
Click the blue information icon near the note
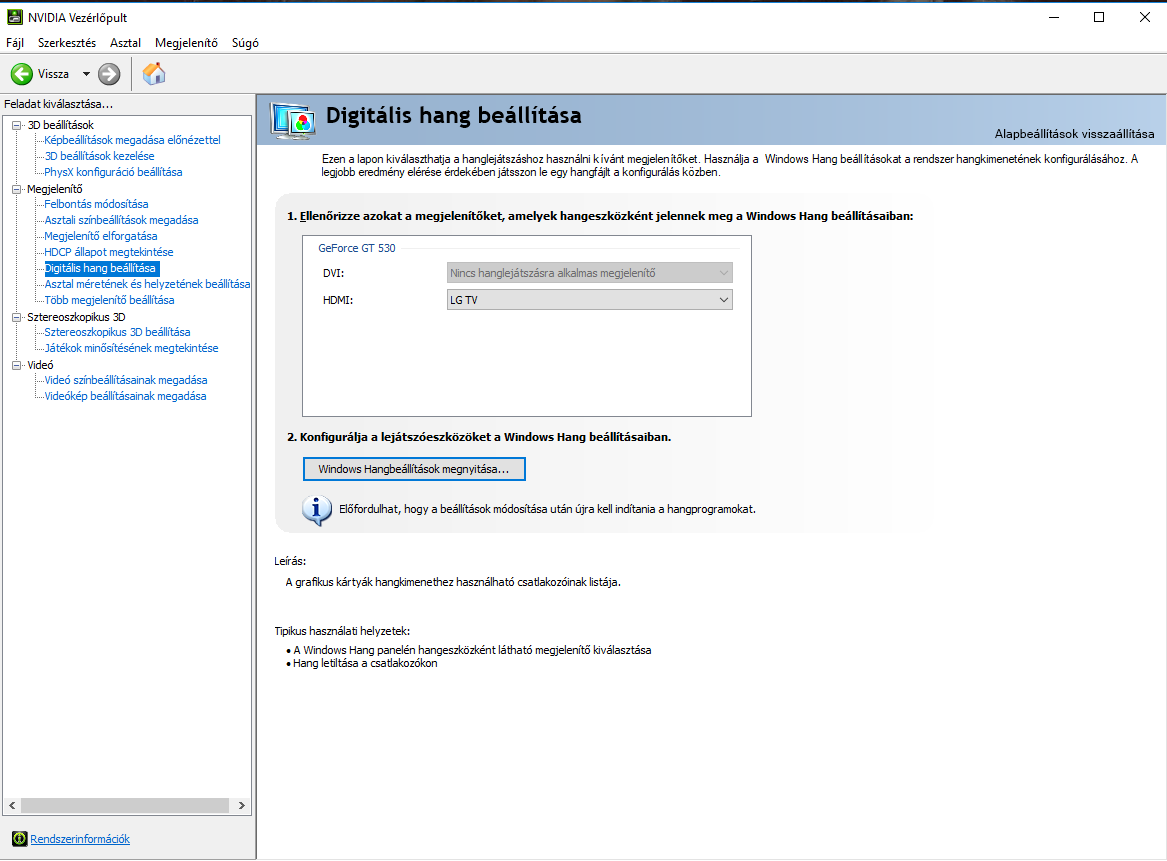tap(317, 510)
